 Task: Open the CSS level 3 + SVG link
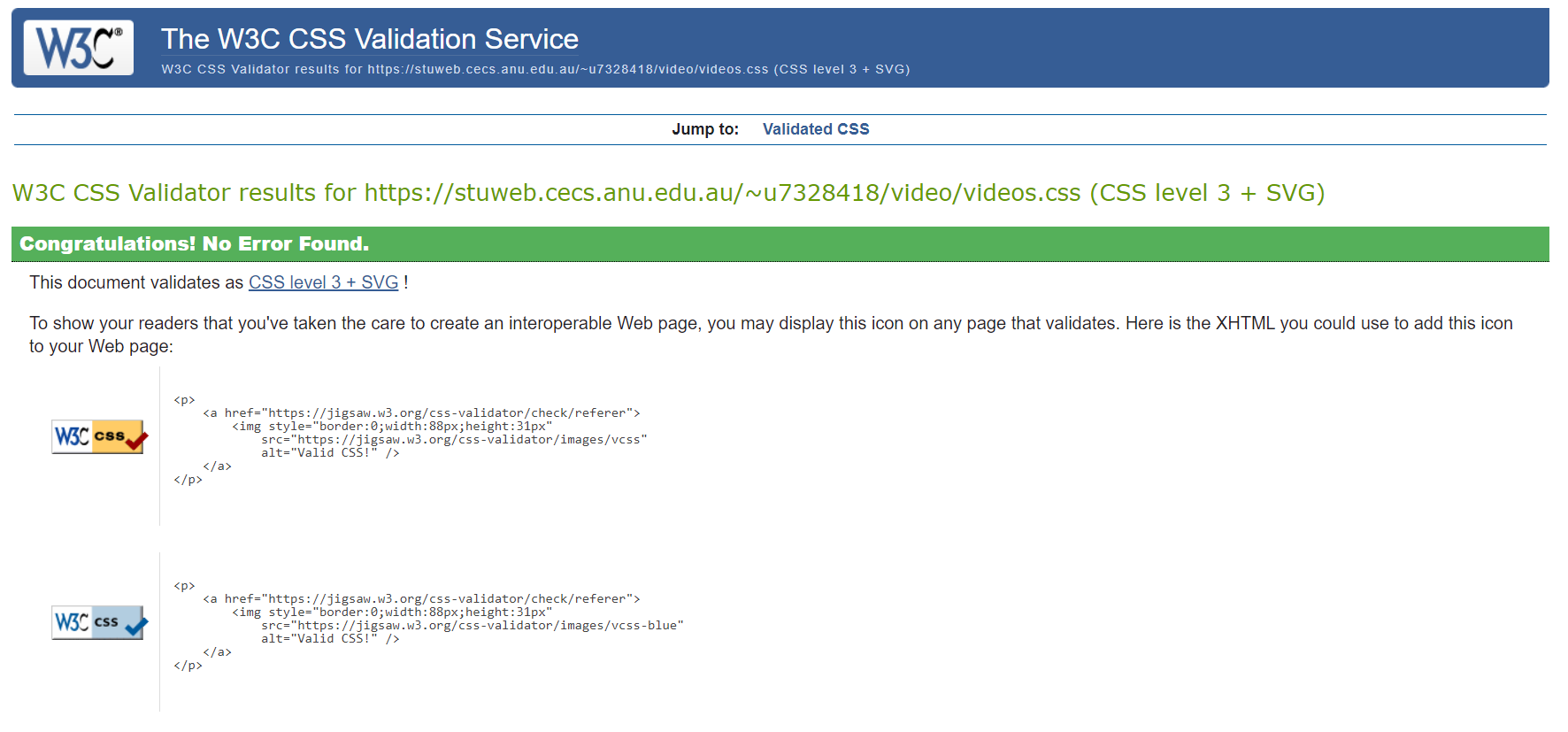click(x=323, y=282)
